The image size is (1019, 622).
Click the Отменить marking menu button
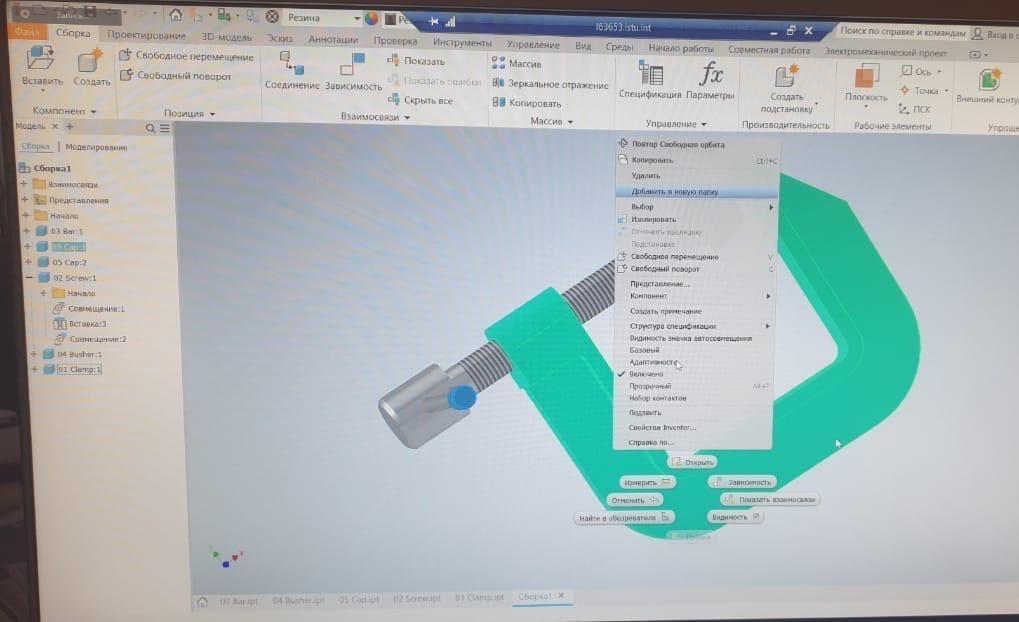[634, 500]
